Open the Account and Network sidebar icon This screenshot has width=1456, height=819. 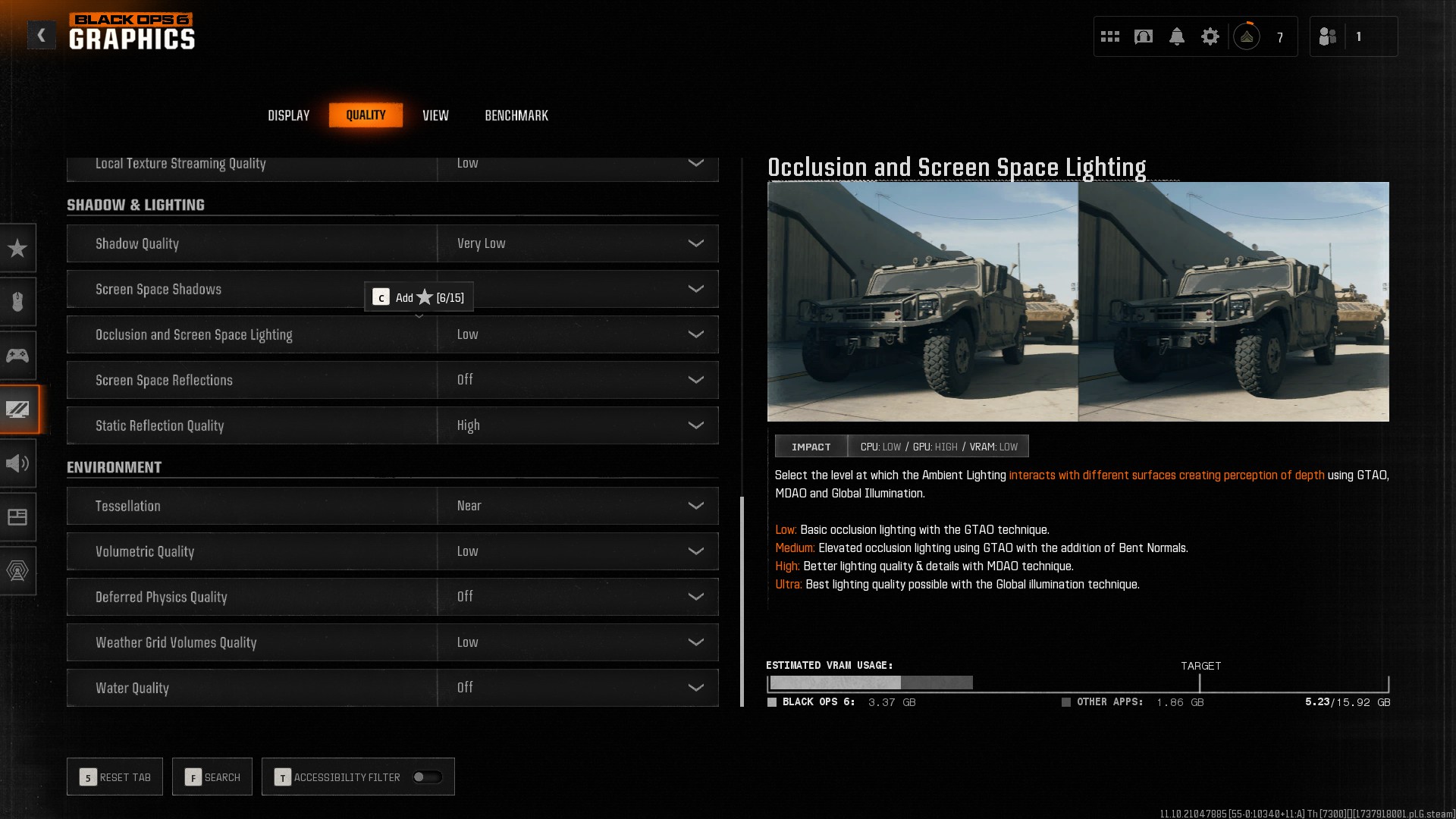(x=17, y=571)
